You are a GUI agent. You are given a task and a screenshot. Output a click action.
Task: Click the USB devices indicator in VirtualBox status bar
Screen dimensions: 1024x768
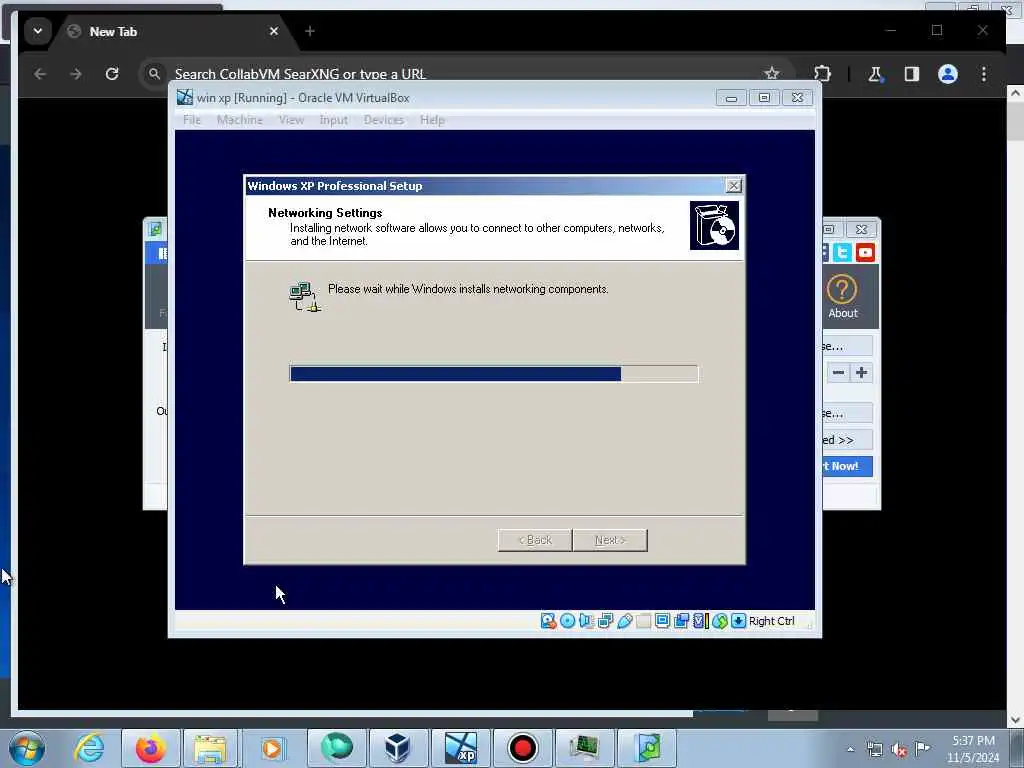624,621
